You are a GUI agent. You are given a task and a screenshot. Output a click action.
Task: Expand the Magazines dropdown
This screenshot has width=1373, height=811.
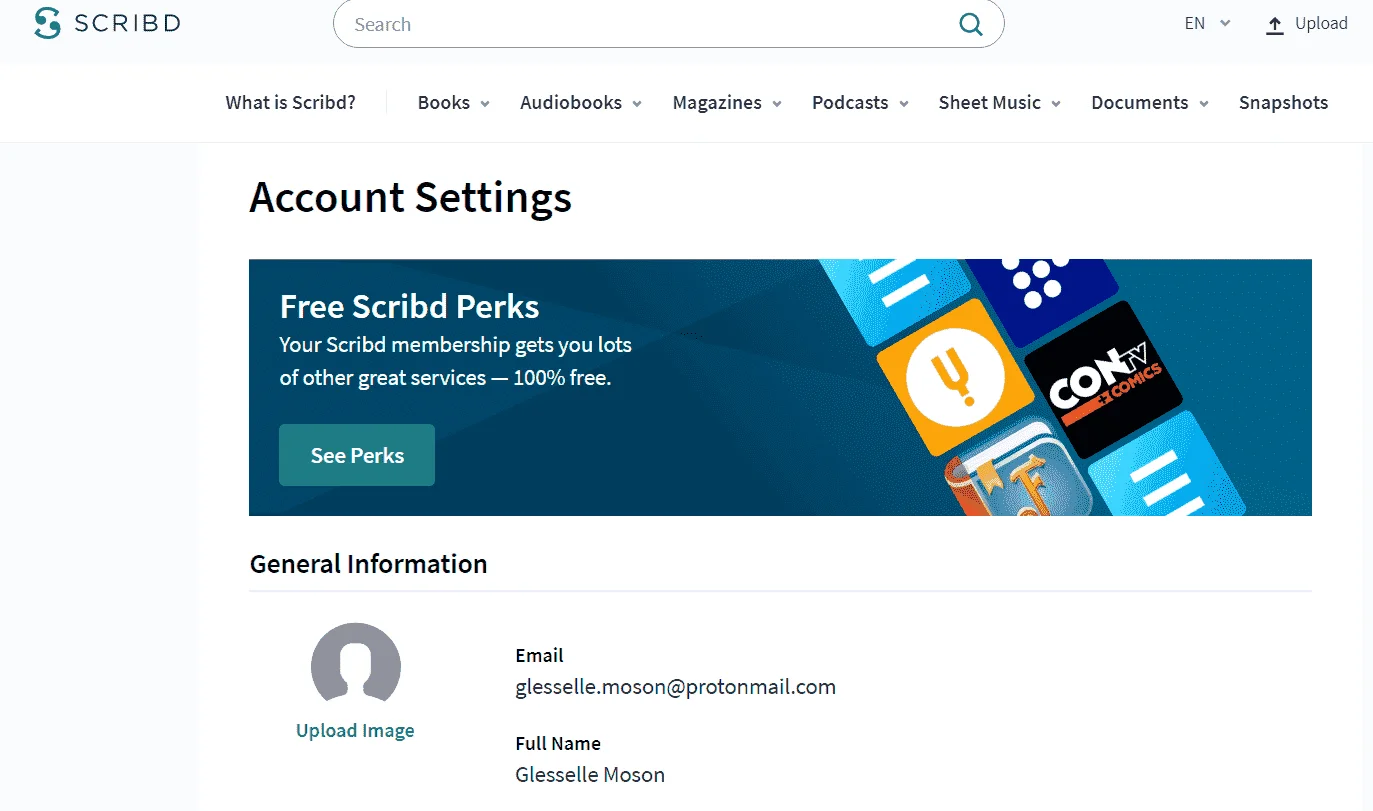point(727,103)
